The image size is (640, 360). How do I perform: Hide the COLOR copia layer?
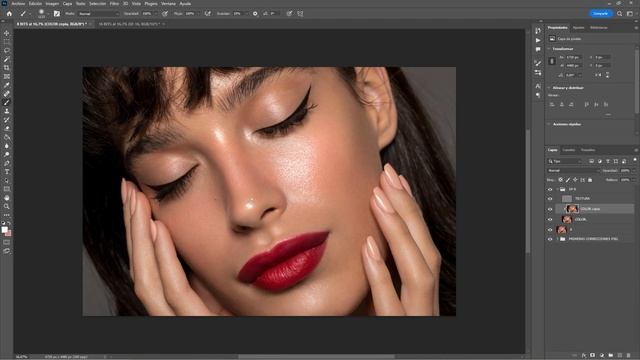pyautogui.click(x=550, y=209)
